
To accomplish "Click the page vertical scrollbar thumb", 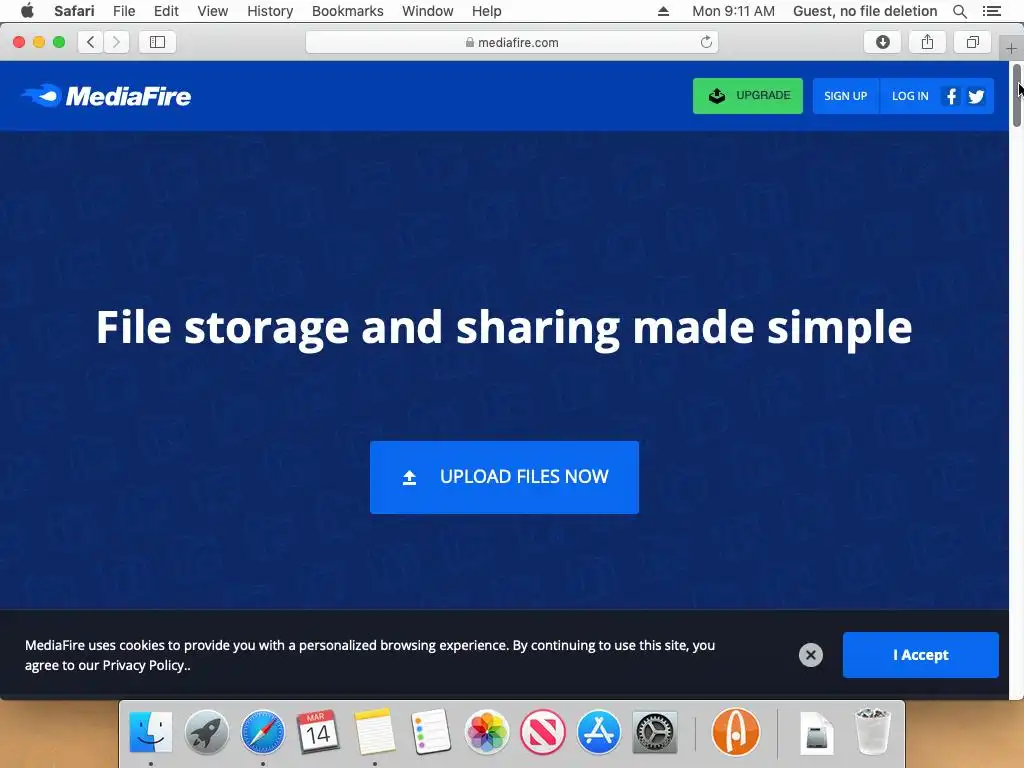I will pyautogui.click(x=1017, y=95).
